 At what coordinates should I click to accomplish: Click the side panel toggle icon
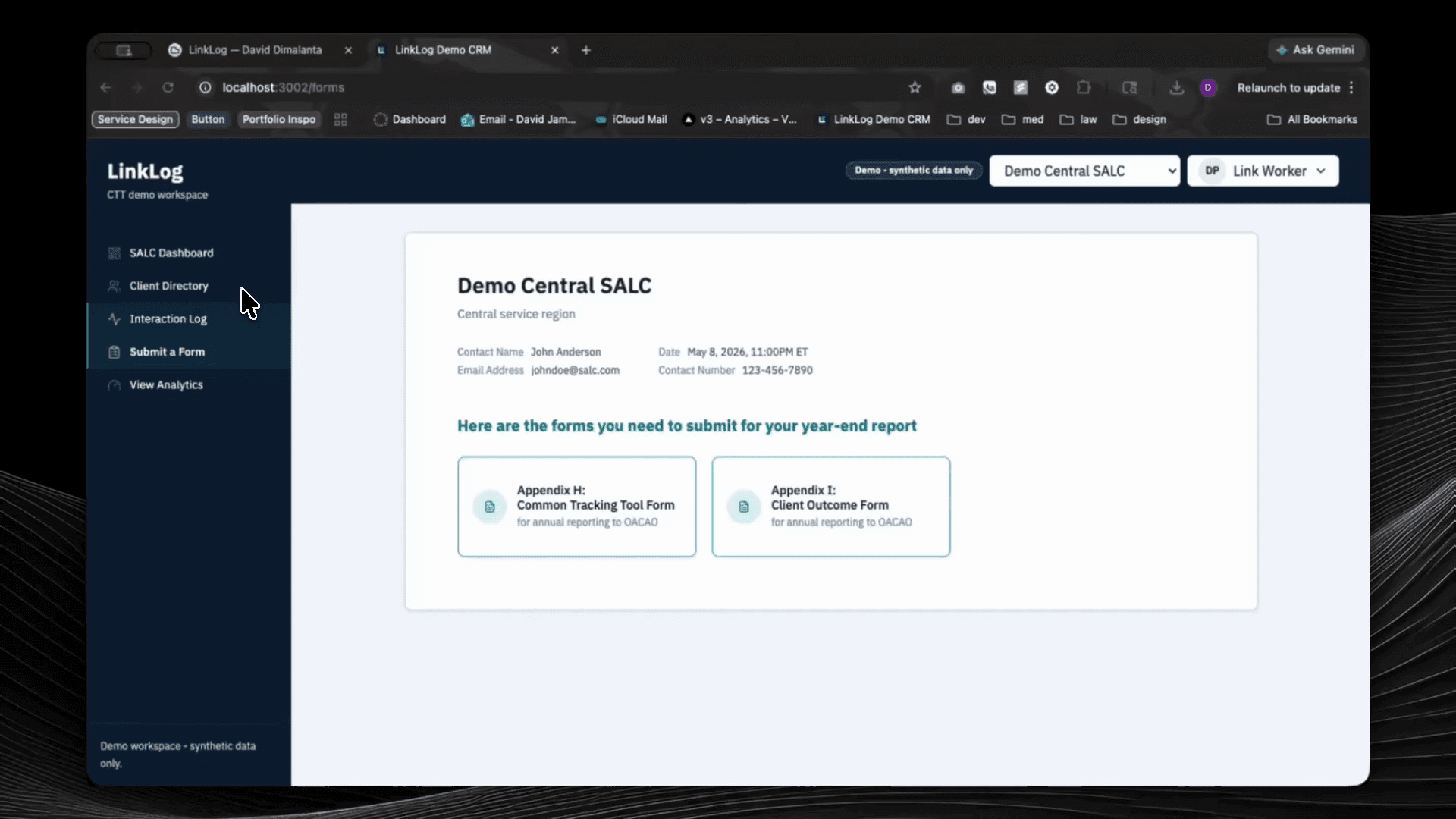[x=1130, y=88]
